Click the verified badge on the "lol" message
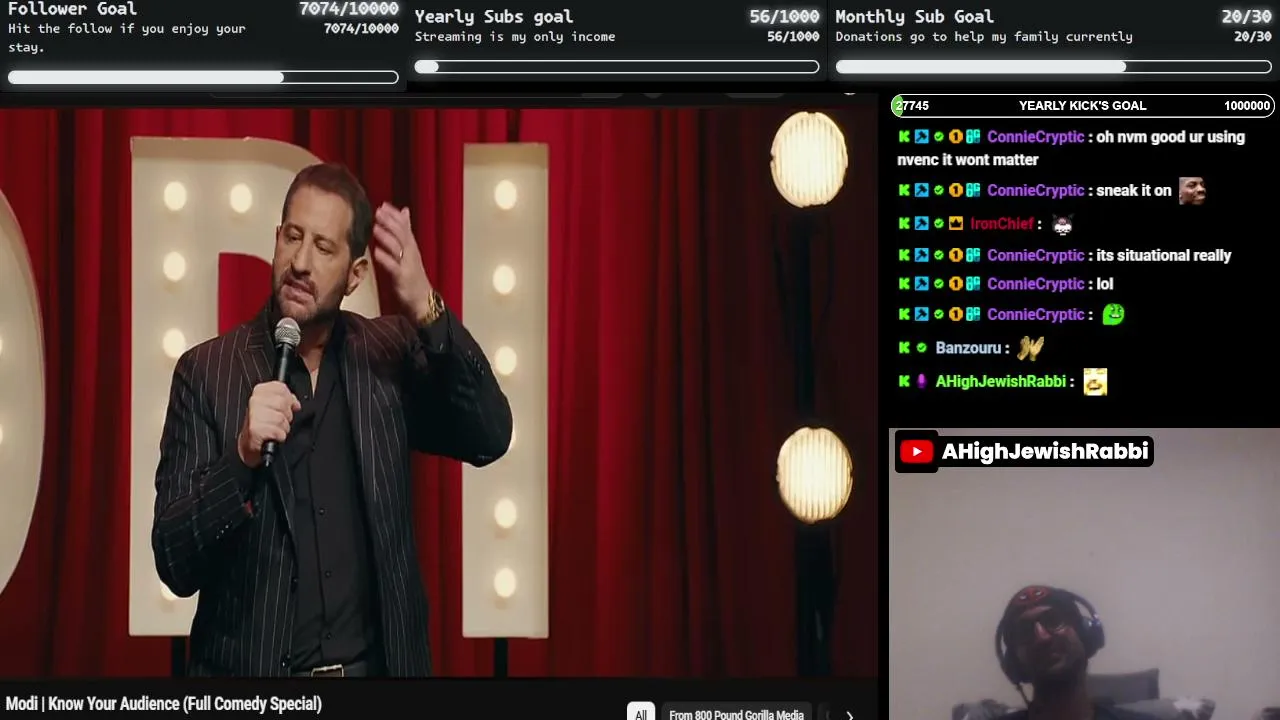 [x=938, y=284]
